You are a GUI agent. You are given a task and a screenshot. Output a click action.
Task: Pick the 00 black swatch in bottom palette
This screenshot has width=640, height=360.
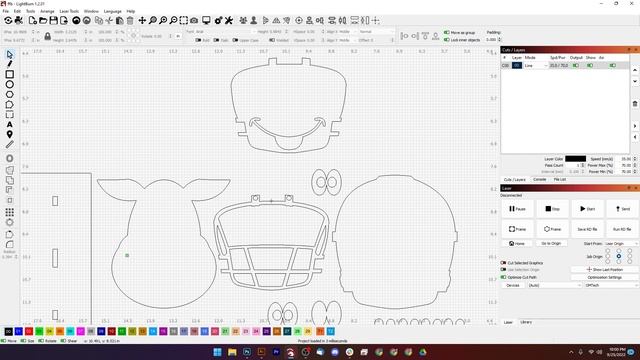(x=8, y=331)
